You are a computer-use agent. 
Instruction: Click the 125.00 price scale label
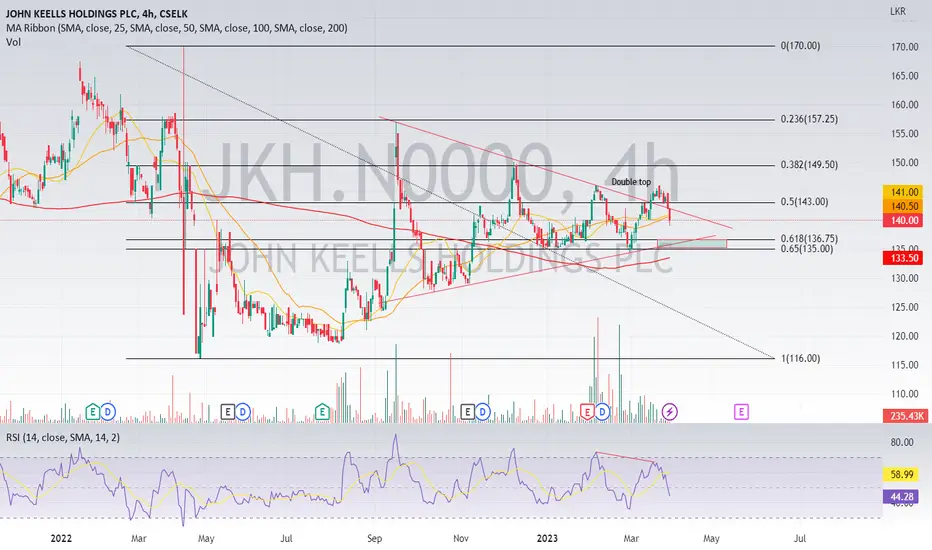pyautogui.click(x=905, y=307)
